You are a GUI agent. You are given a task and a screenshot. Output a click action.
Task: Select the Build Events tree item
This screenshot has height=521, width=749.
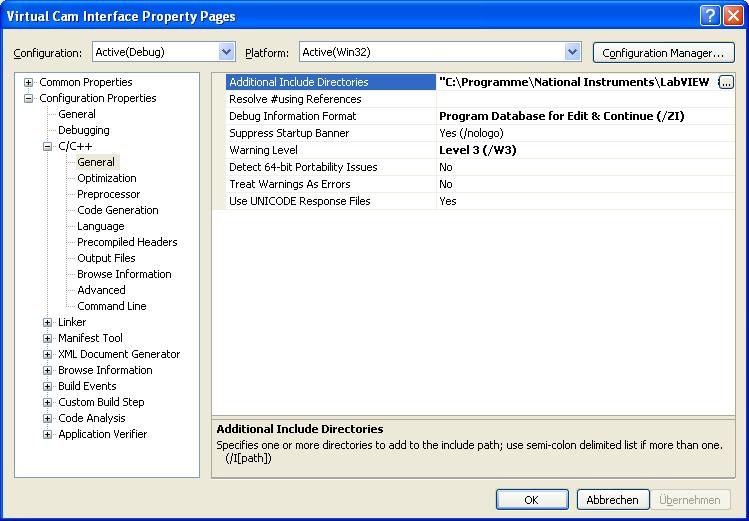click(87, 386)
